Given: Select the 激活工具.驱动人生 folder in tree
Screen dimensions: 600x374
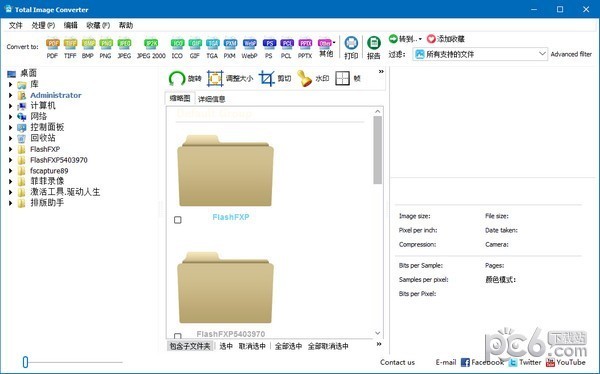Looking at the screenshot, I should tap(65, 192).
